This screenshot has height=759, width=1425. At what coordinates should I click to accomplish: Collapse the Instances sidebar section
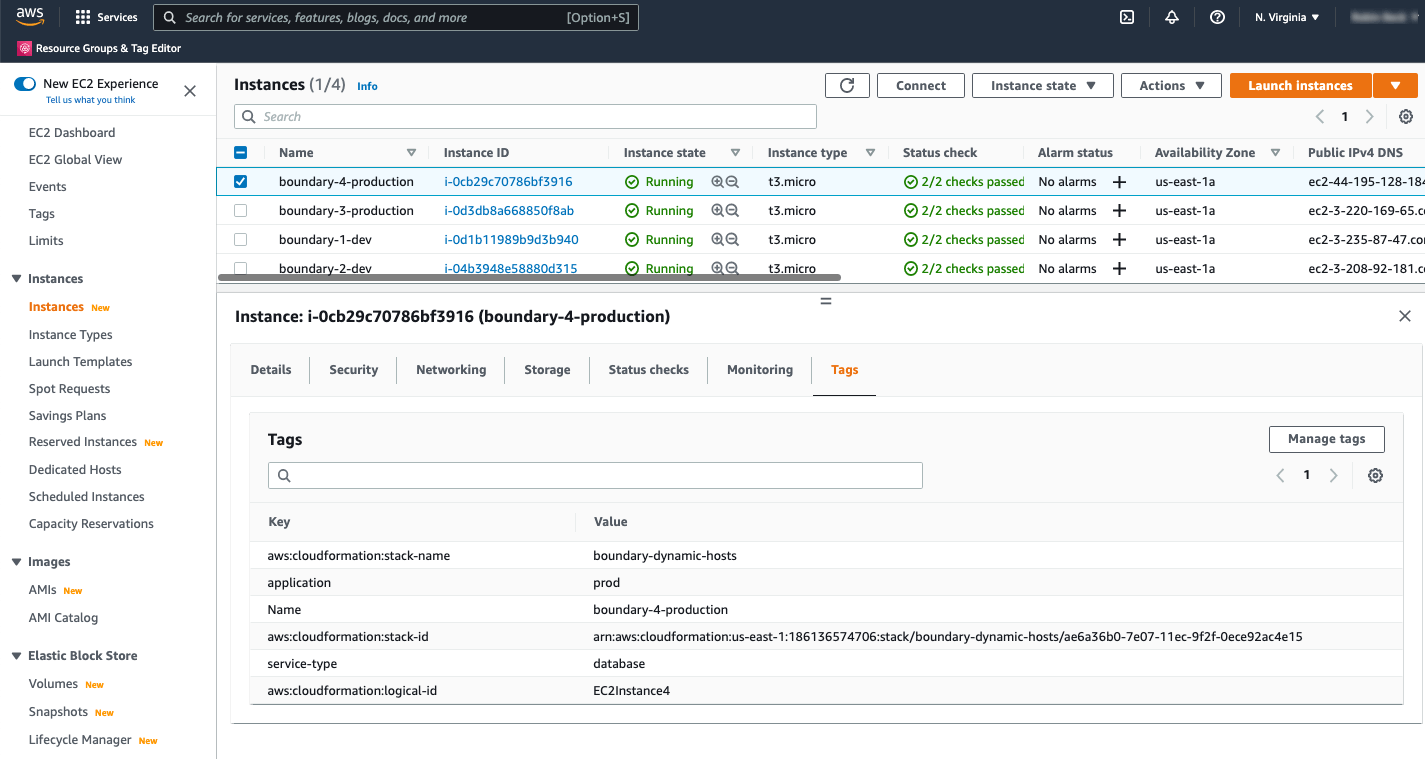[17, 279]
